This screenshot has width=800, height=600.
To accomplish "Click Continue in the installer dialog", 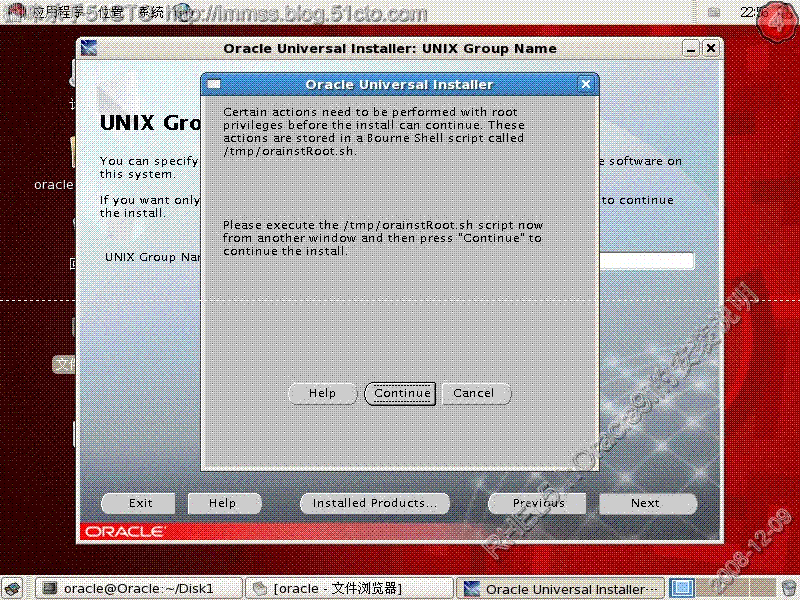I will point(400,393).
